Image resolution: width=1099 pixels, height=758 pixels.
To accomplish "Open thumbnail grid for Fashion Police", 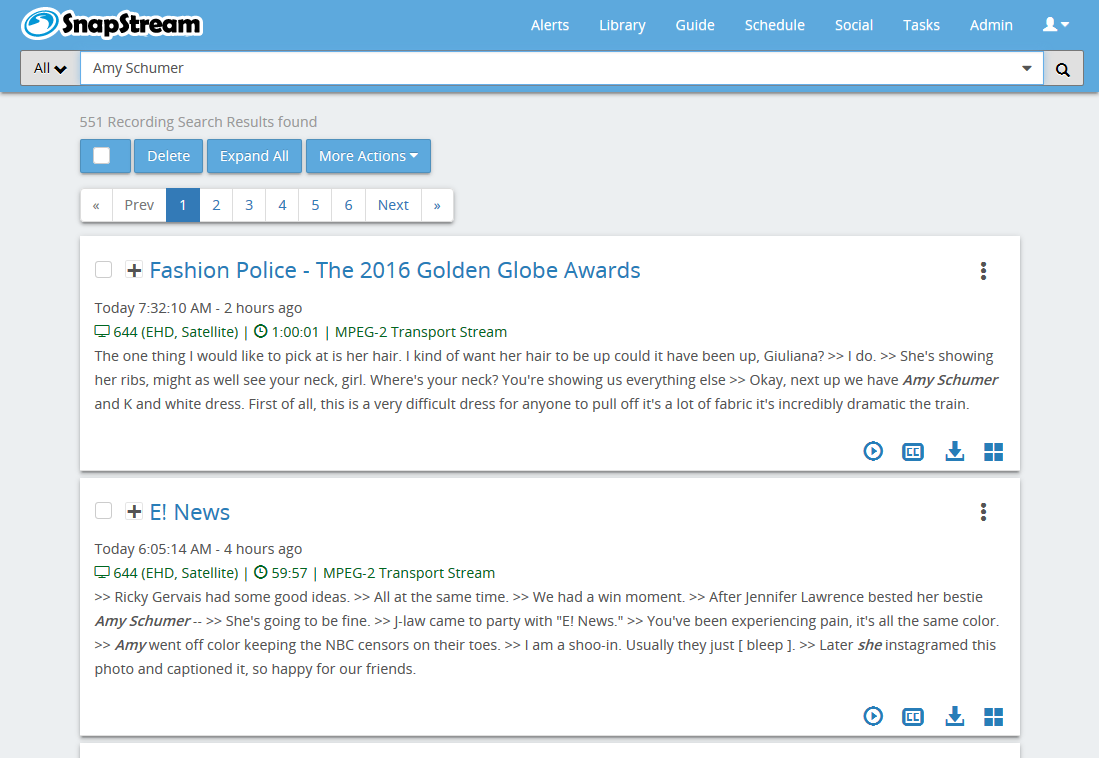I will pos(993,452).
